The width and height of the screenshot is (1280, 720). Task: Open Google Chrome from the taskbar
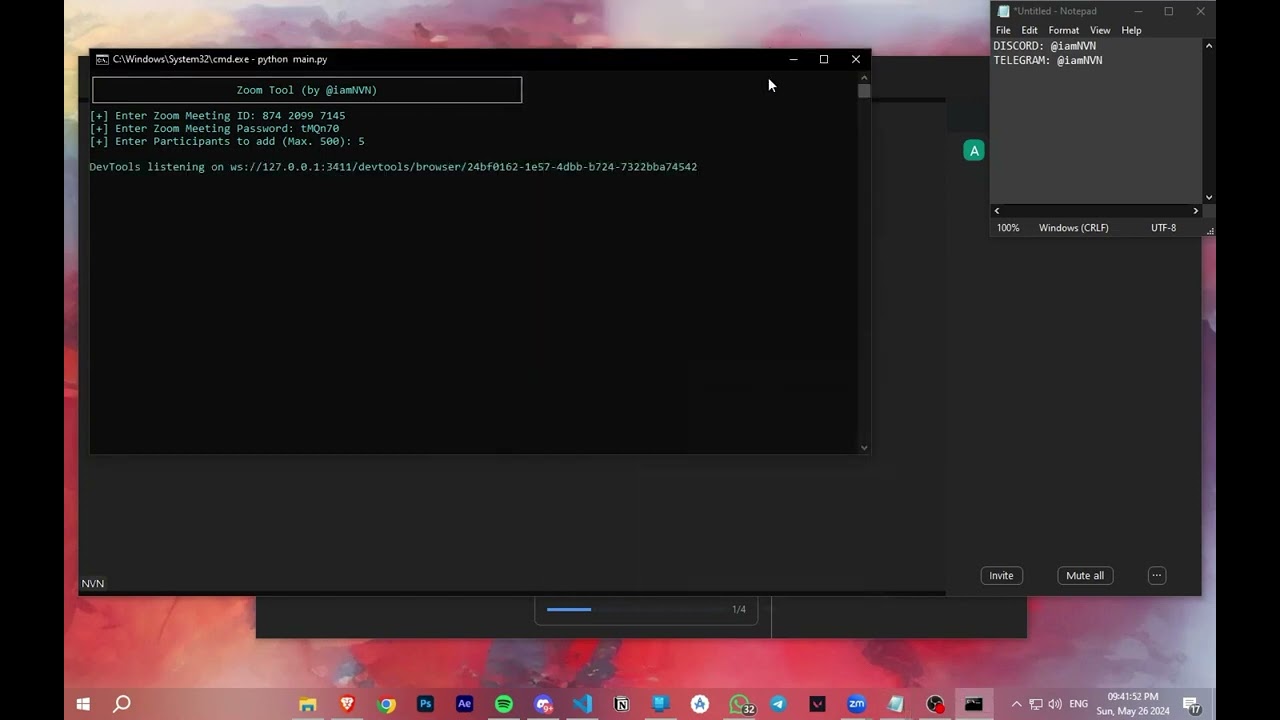coord(386,704)
